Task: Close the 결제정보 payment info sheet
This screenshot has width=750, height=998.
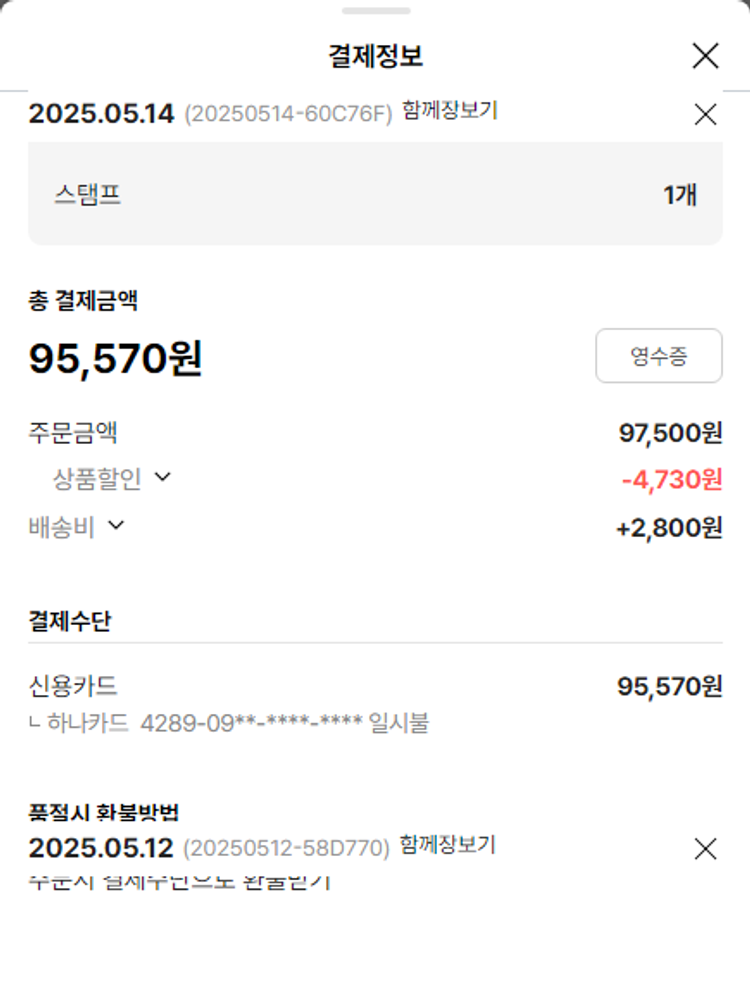Action: pyautogui.click(x=705, y=56)
